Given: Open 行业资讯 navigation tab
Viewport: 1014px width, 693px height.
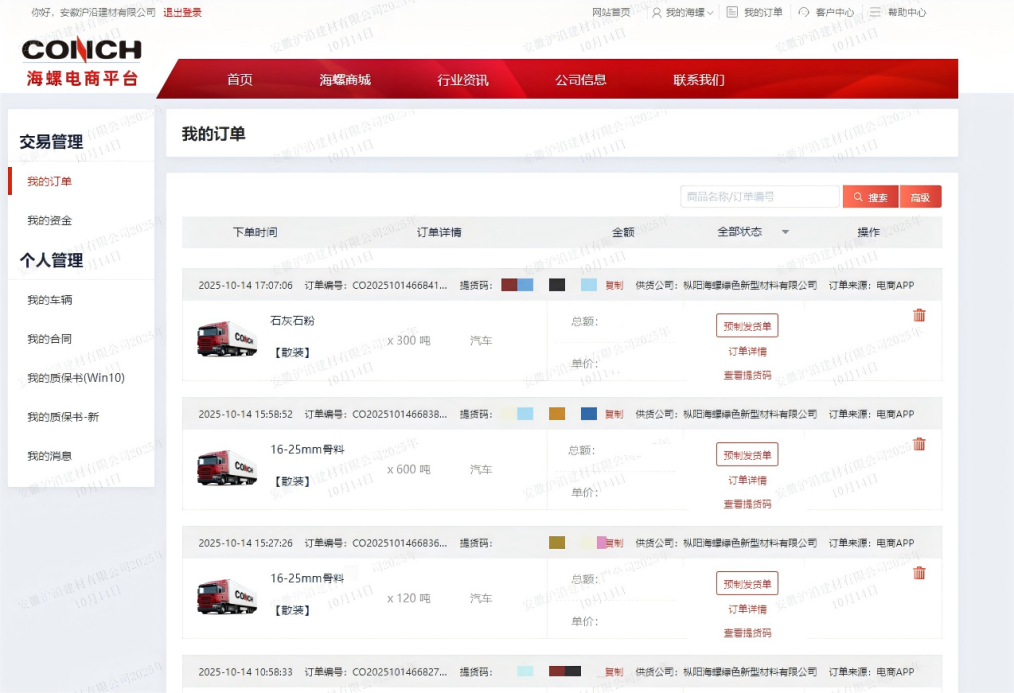Looking at the screenshot, I should tap(463, 80).
